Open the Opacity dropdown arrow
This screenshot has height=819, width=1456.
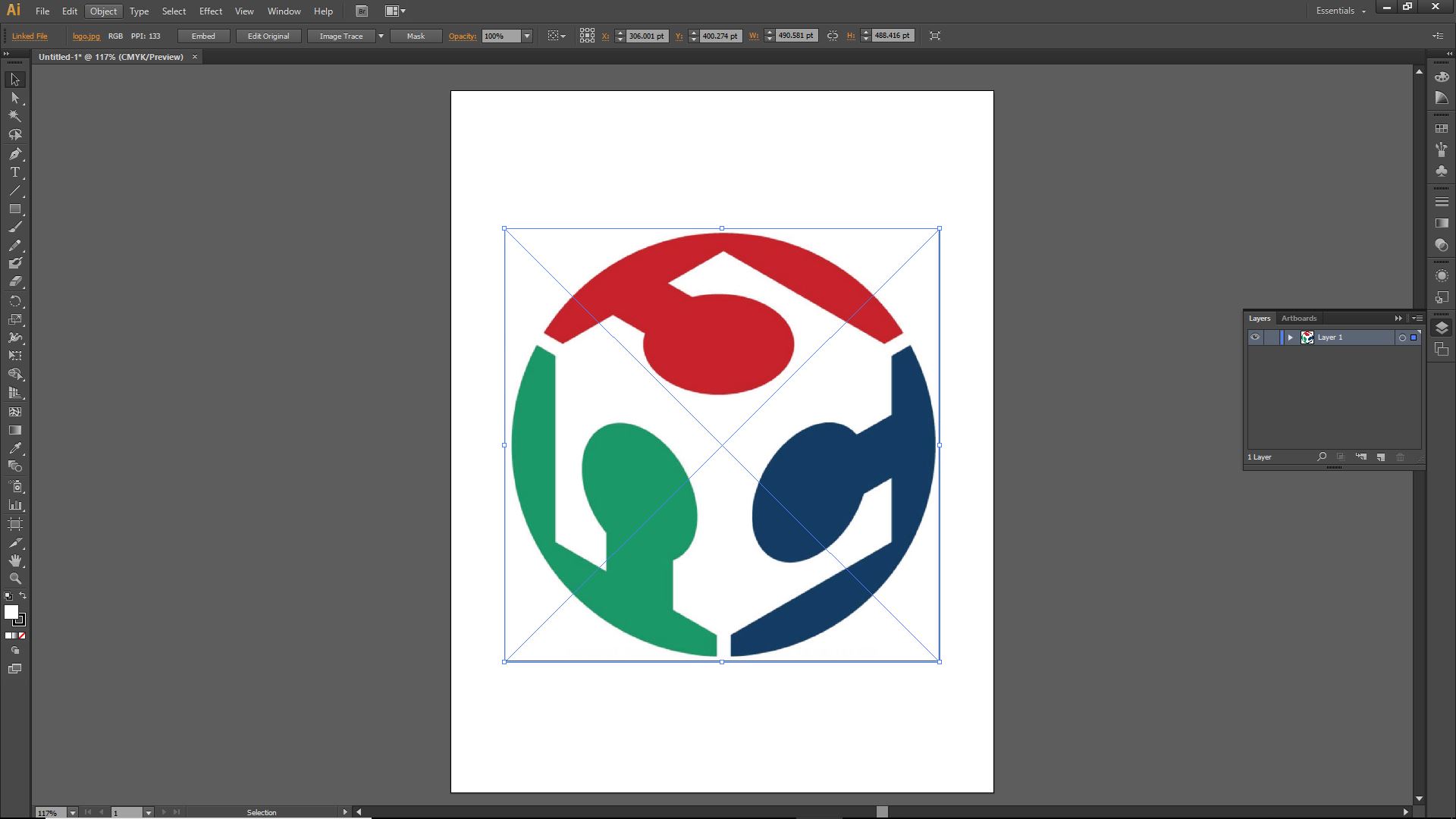pyautogui.click(x=527, y=36)
